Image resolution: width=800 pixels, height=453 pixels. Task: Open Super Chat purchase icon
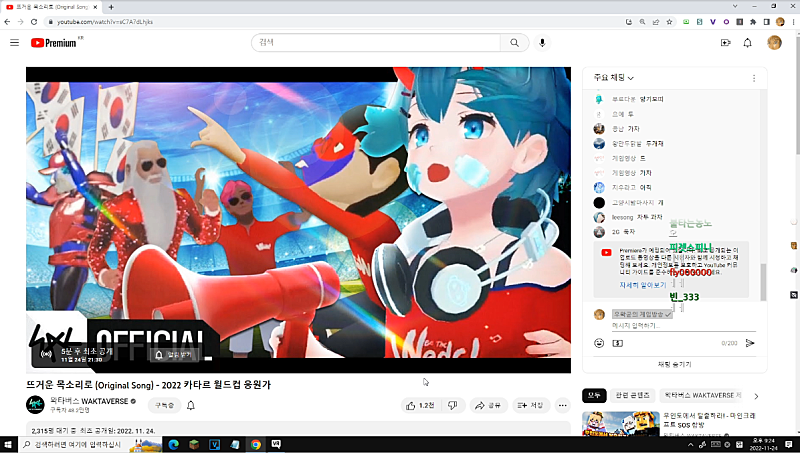point(617,343)
